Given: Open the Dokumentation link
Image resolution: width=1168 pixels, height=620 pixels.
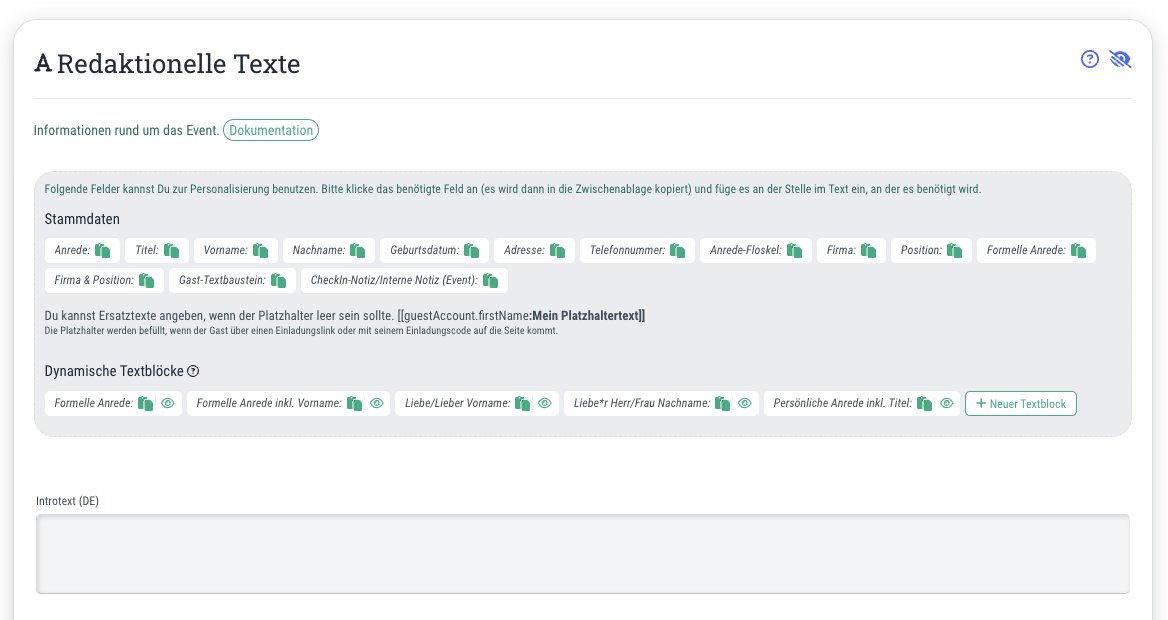Looking at the screenshot, I should 271,130.
